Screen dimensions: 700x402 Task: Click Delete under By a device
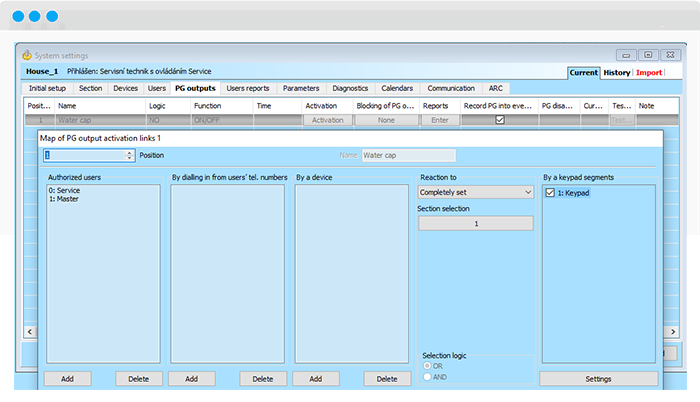click(x=387, y=379)
